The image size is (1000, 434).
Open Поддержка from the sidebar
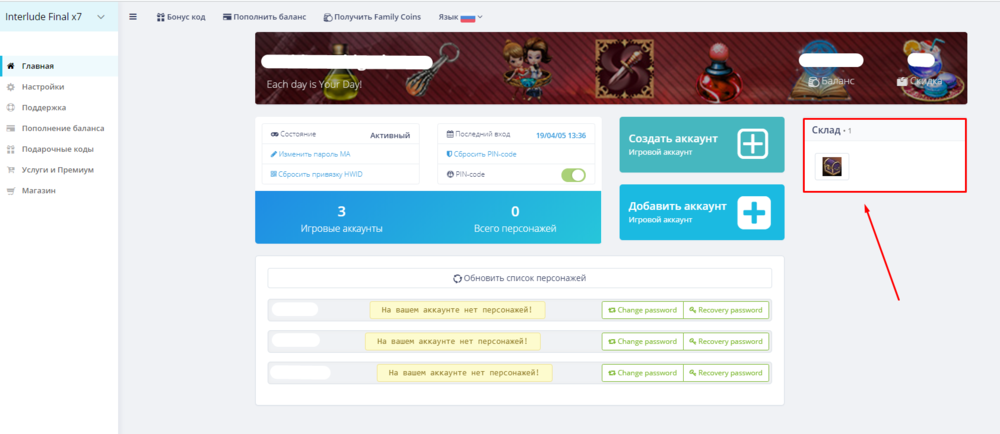click(43, 107)
